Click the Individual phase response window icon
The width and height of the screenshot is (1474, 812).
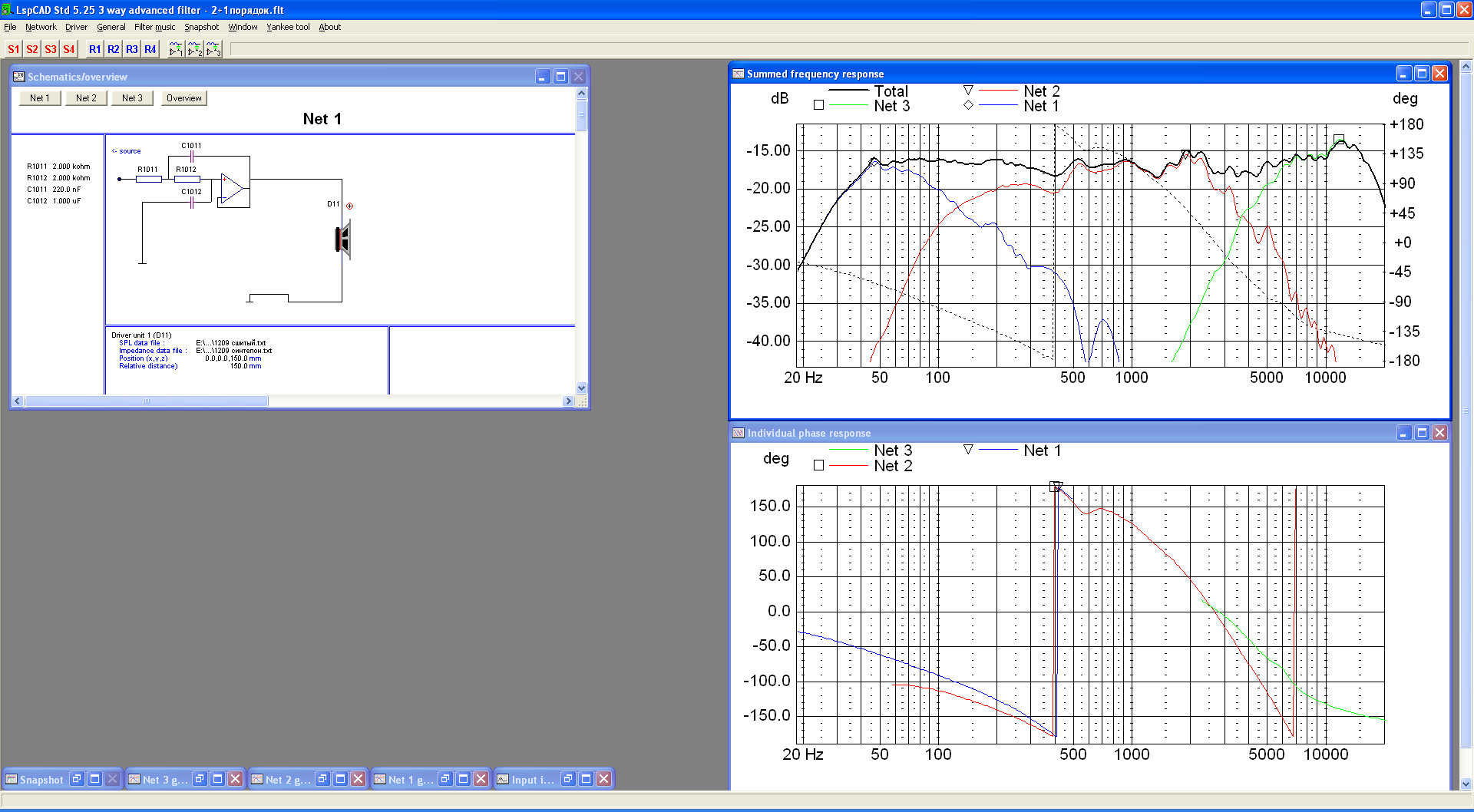(739, 433)
